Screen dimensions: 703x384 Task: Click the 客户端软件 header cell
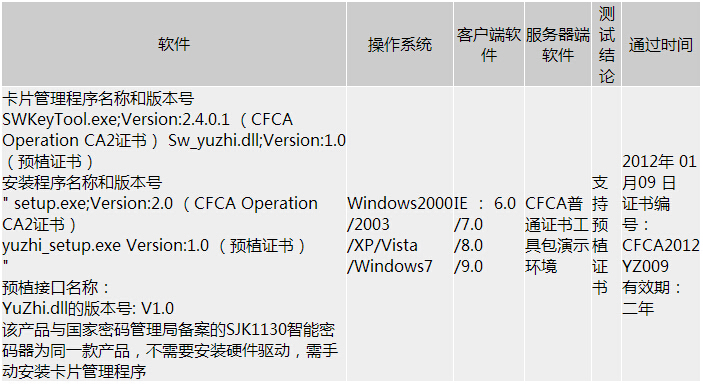pyautogui.click(x=489, y=44)
